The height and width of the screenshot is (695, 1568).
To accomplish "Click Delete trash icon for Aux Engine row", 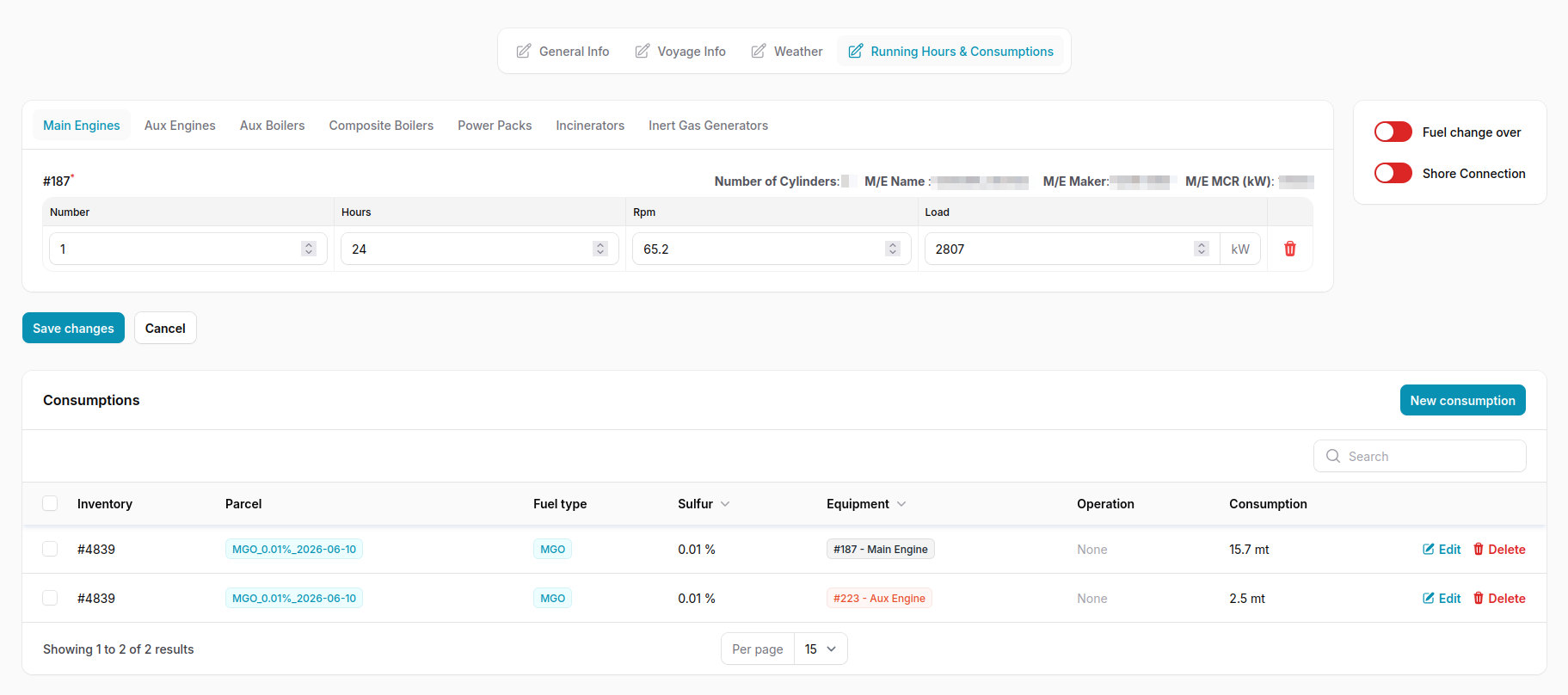I will [1479, 598].
